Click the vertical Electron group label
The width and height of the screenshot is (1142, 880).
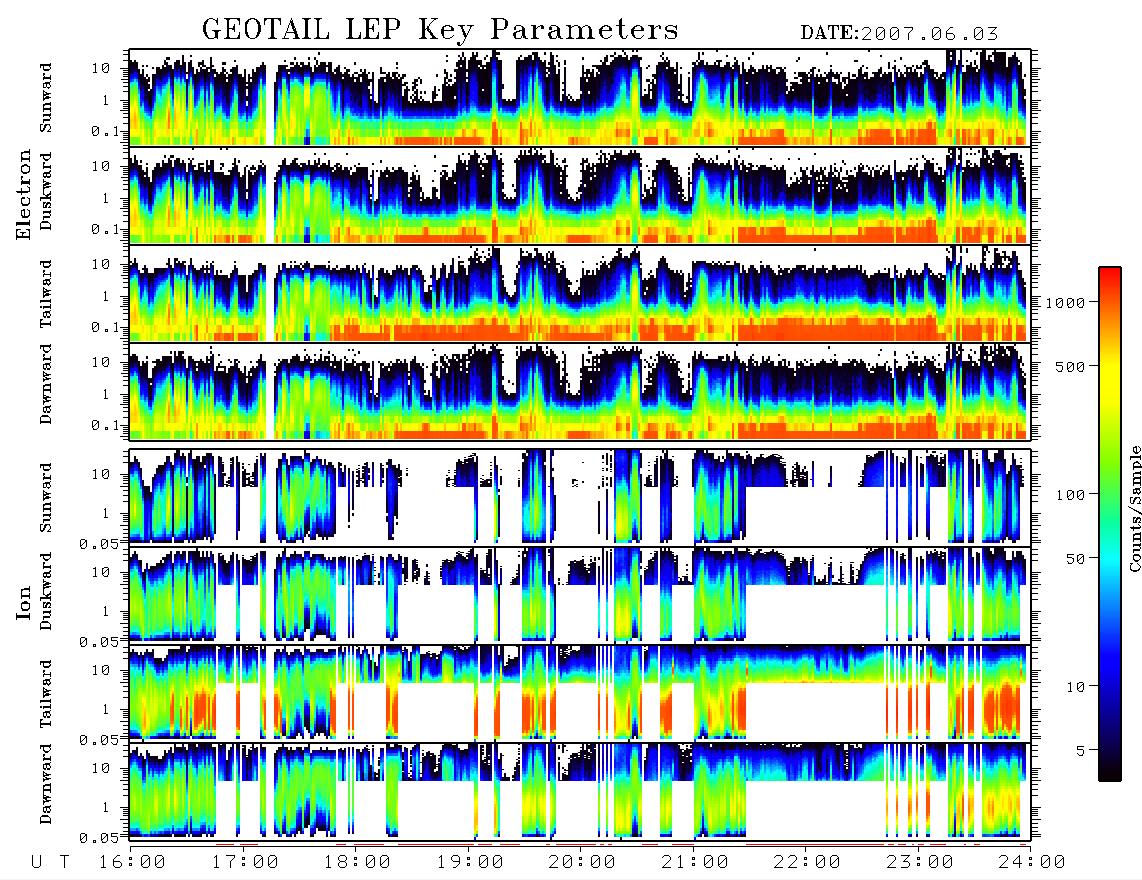(23, 195)
